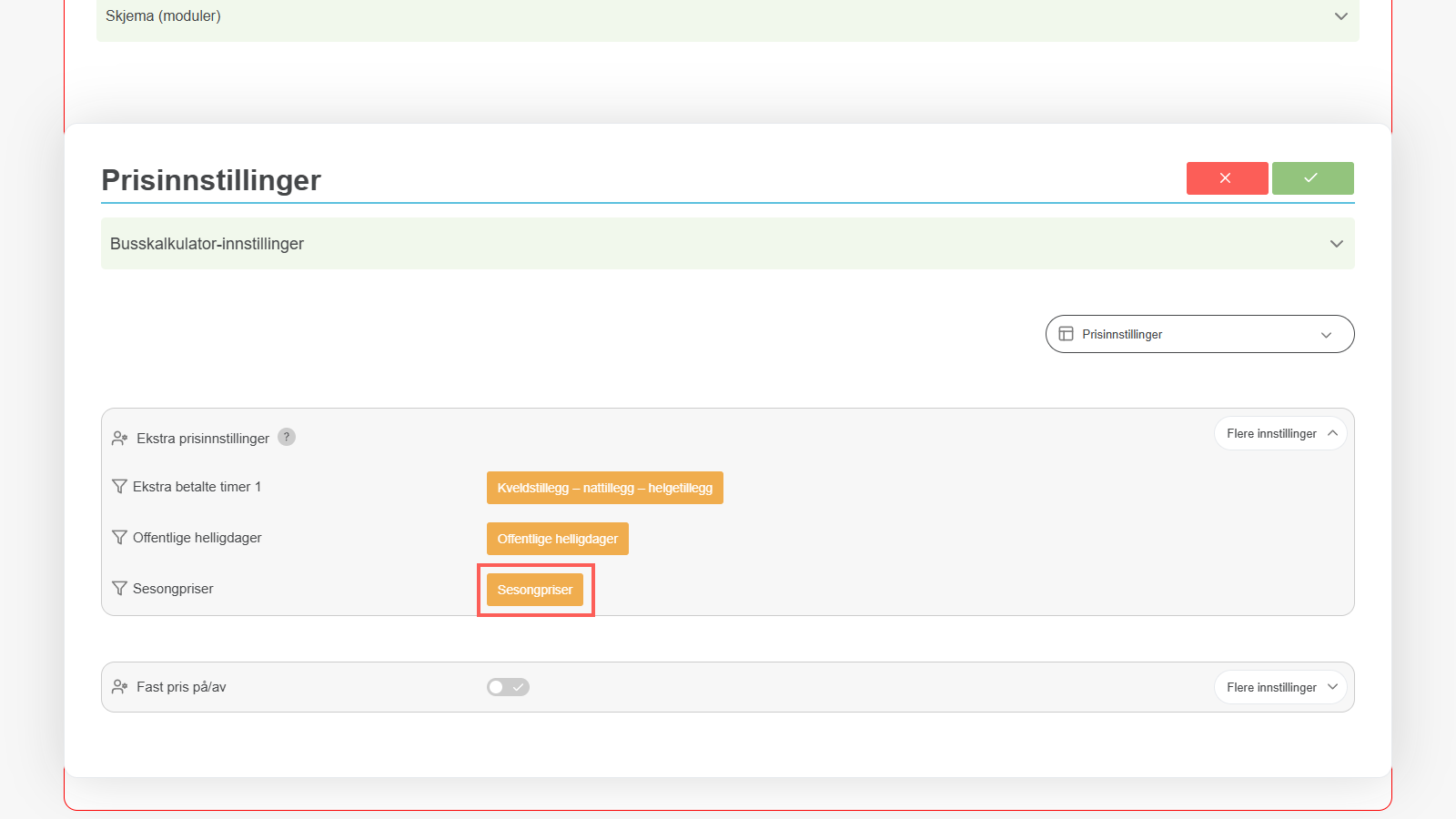Image resolution: width=1456 pixels, height=819 pixels.
Task: Collapse Flere innstillinger for Ekstra prisinnstillinger
Action: click(1280, 433)
